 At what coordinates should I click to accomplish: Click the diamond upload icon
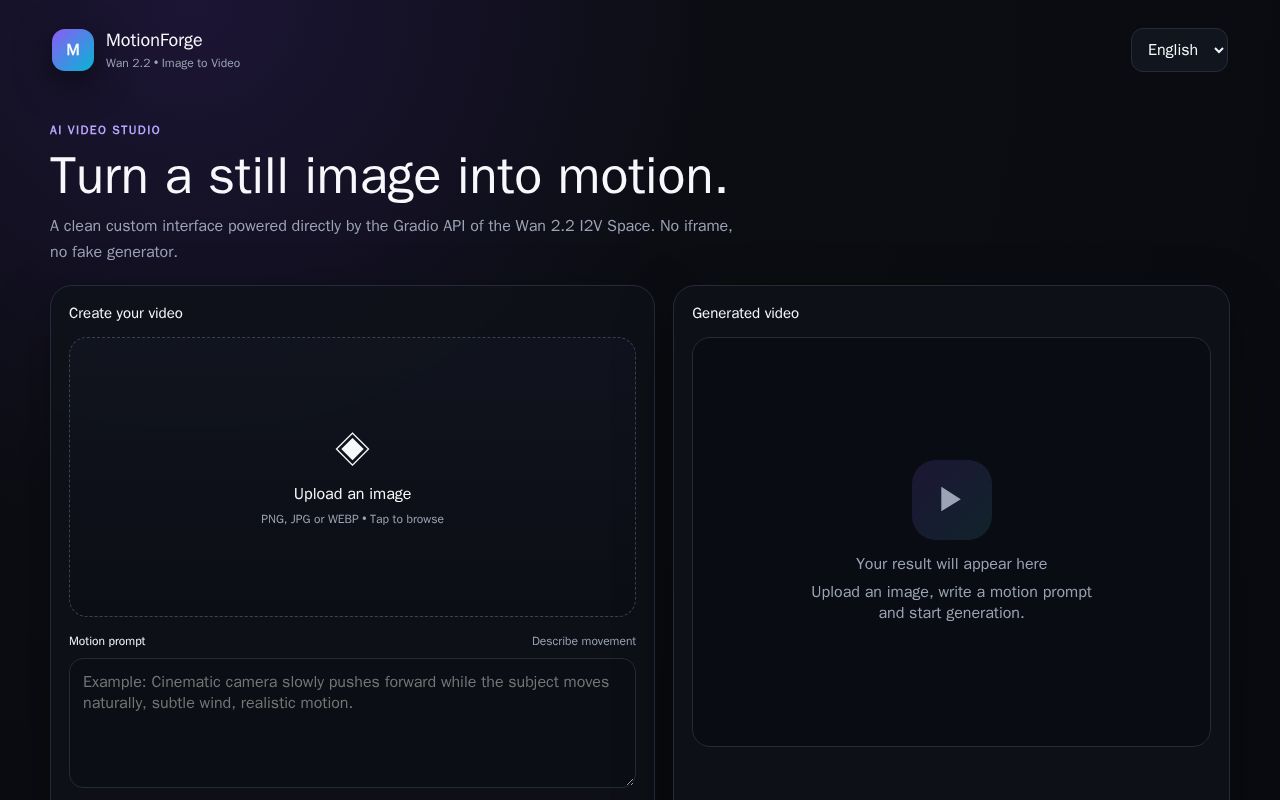coord(352,449)
